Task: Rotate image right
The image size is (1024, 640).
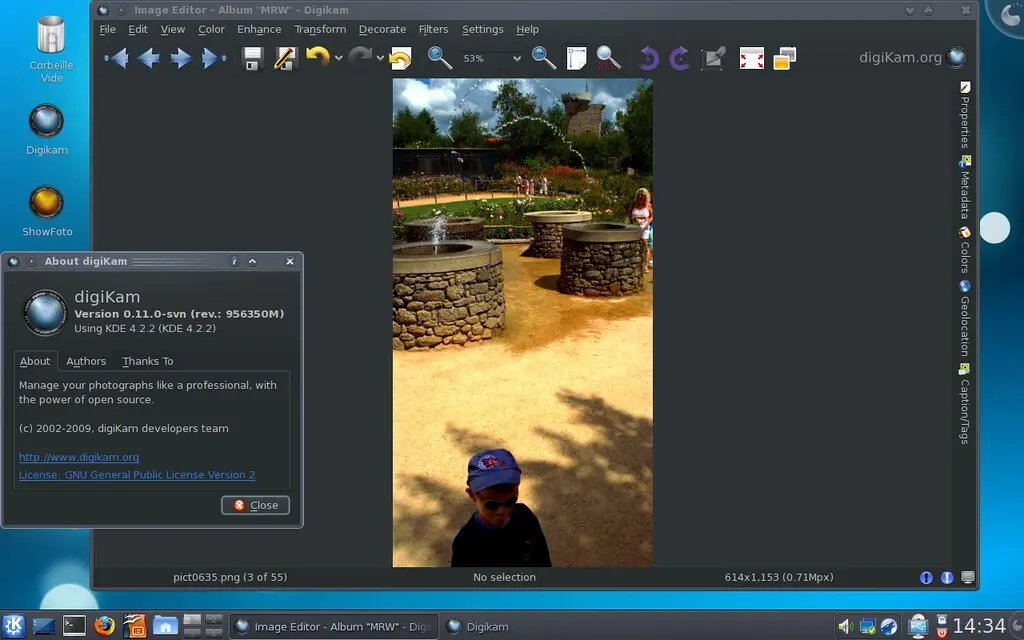Action: point(680,58)
